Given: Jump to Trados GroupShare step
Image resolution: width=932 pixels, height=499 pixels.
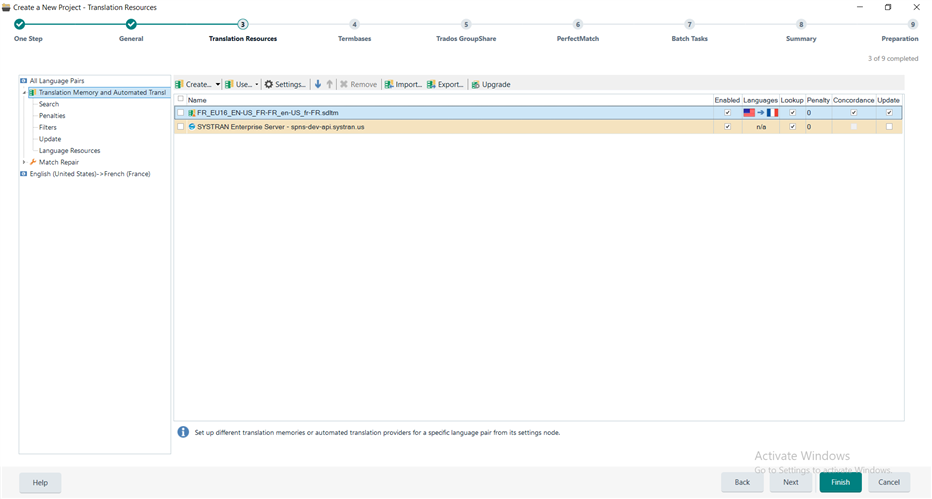Looking at the screenshot, I should [x=466, y=24].
